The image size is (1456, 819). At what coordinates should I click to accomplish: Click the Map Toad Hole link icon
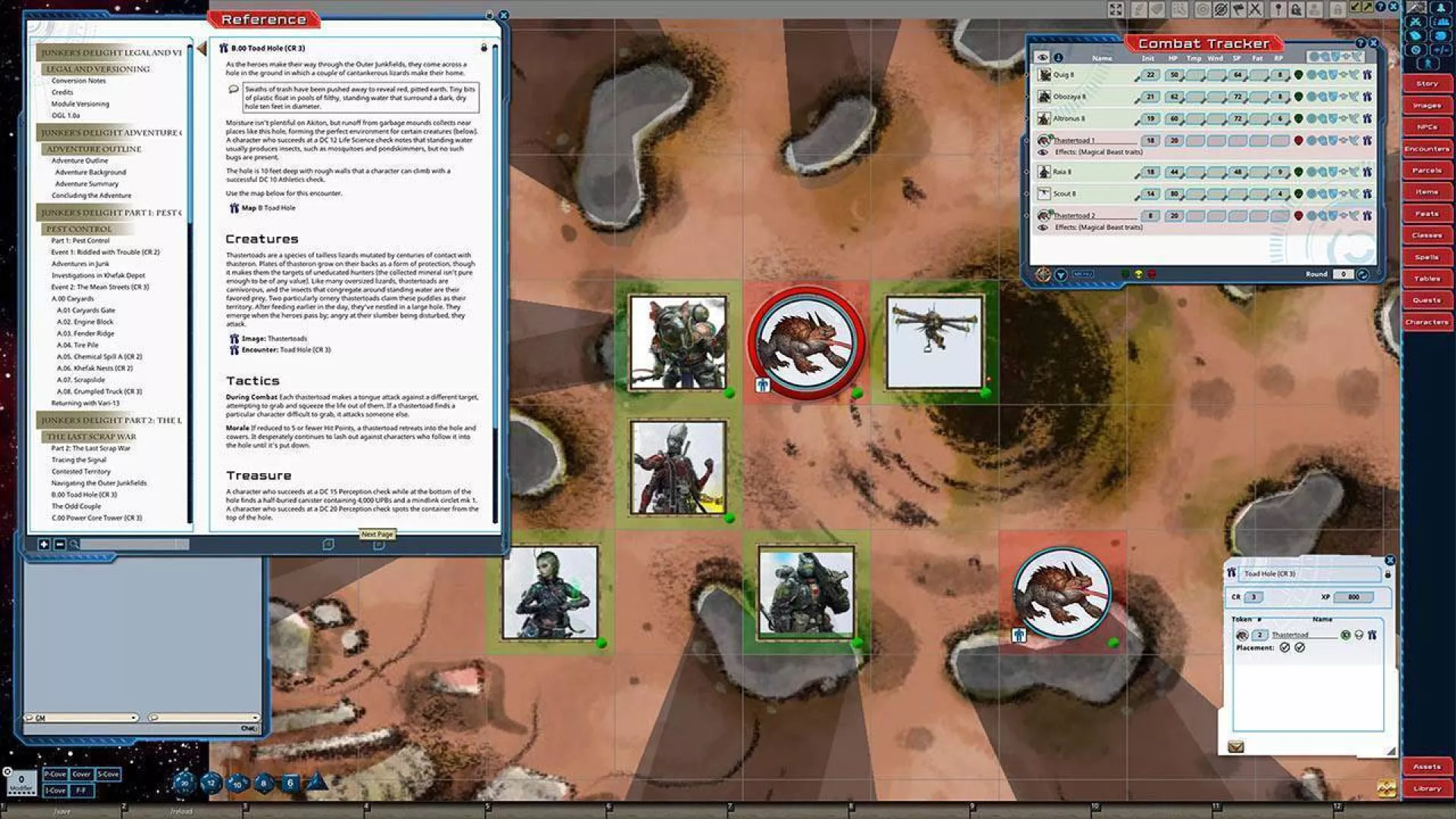(x=234, y=208)
